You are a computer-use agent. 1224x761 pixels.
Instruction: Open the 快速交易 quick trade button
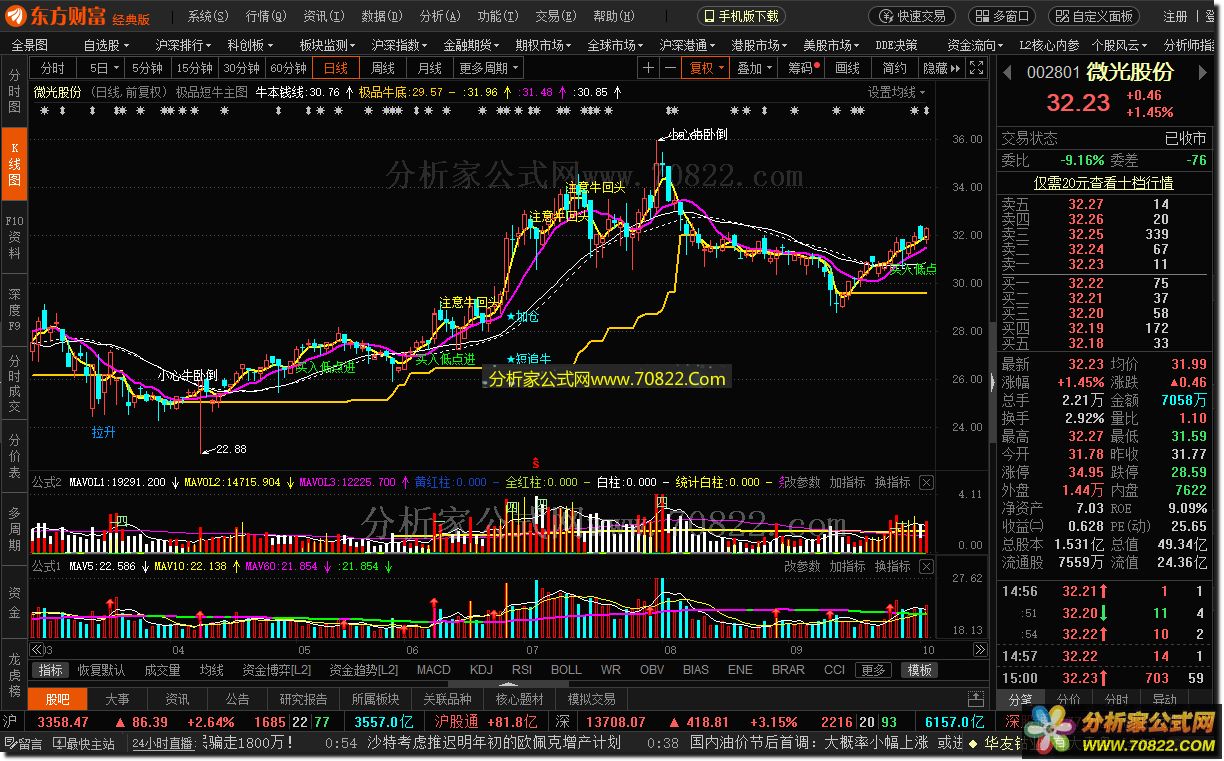[x=911, y=16]
